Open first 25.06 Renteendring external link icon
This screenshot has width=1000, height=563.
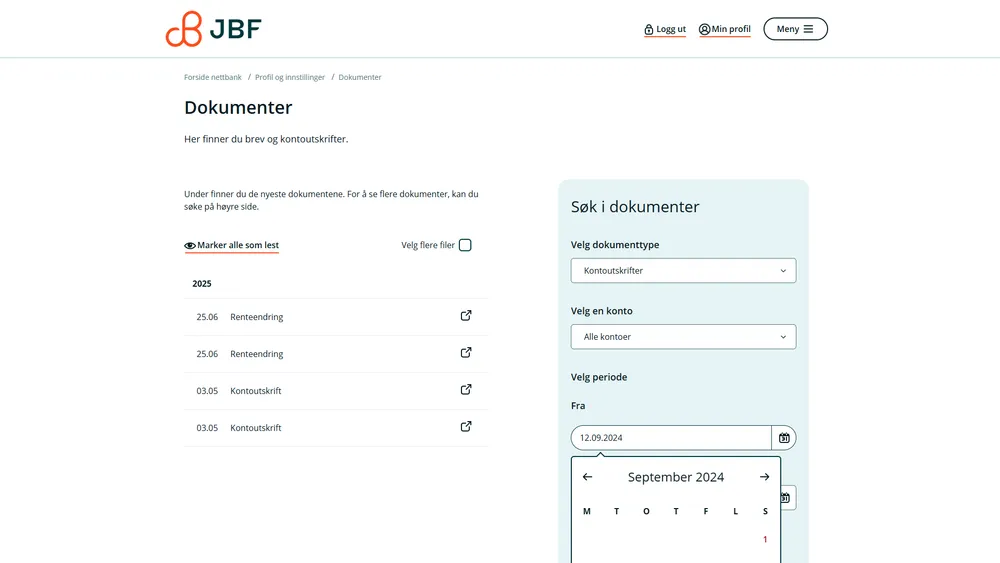(465, 316)
